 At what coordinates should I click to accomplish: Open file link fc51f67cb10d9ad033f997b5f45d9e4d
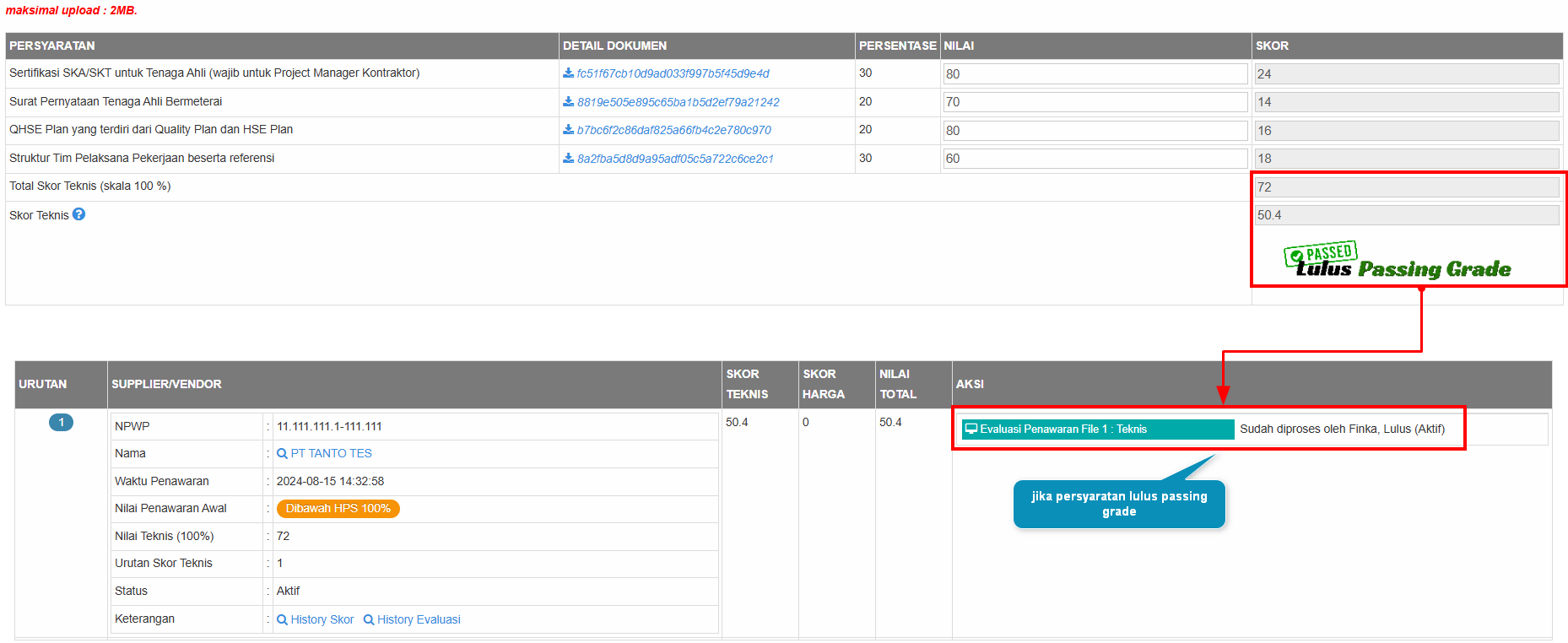pos(673,73)
